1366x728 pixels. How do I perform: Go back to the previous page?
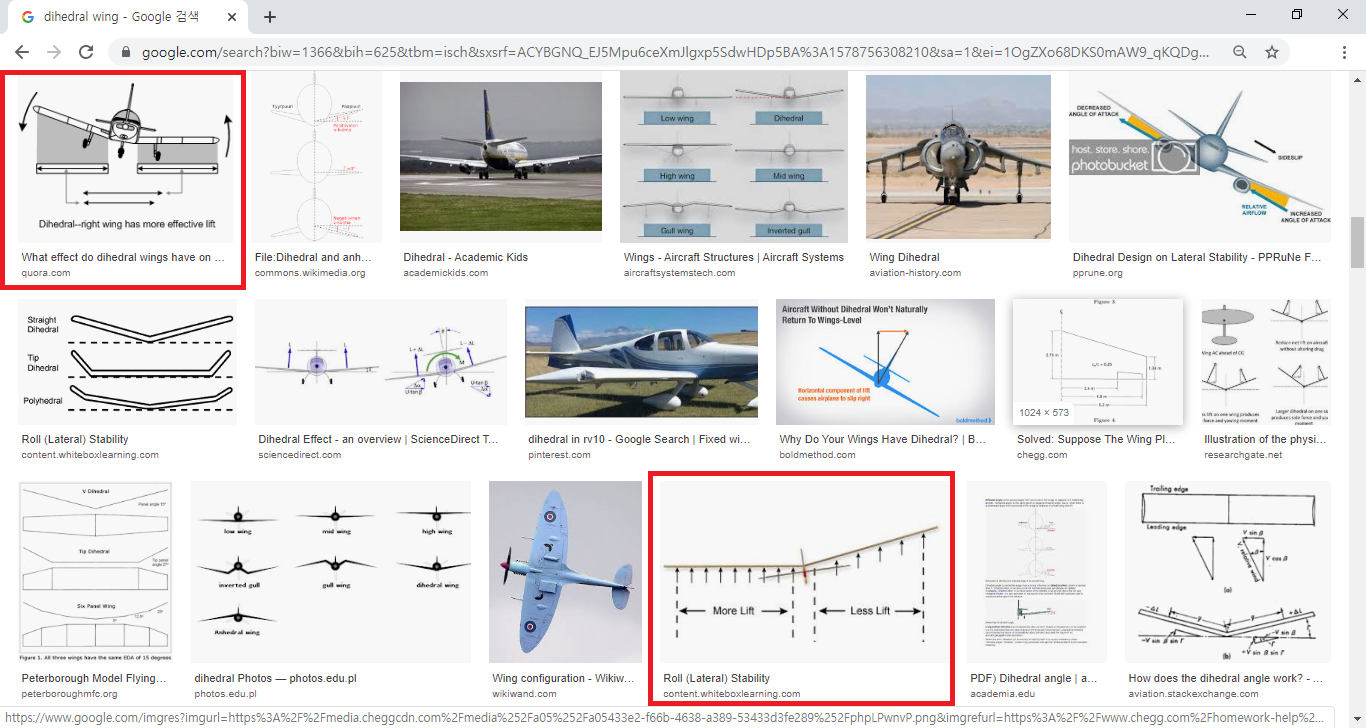(22, 52)
